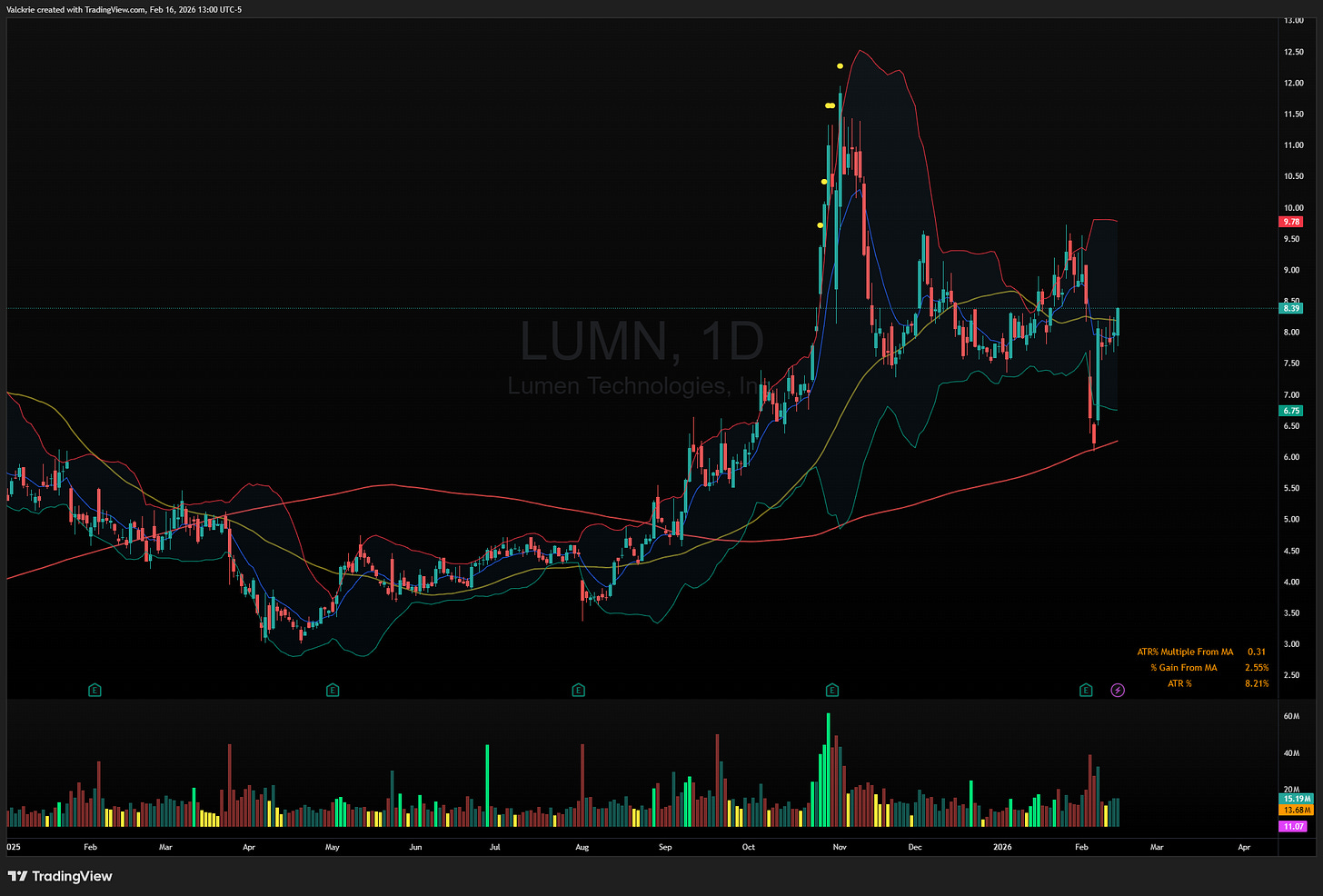The height and width of the screenshot is (896, 1323).
Task: Click the magenta 11.07 indicator label
Action: (1294, 826)
